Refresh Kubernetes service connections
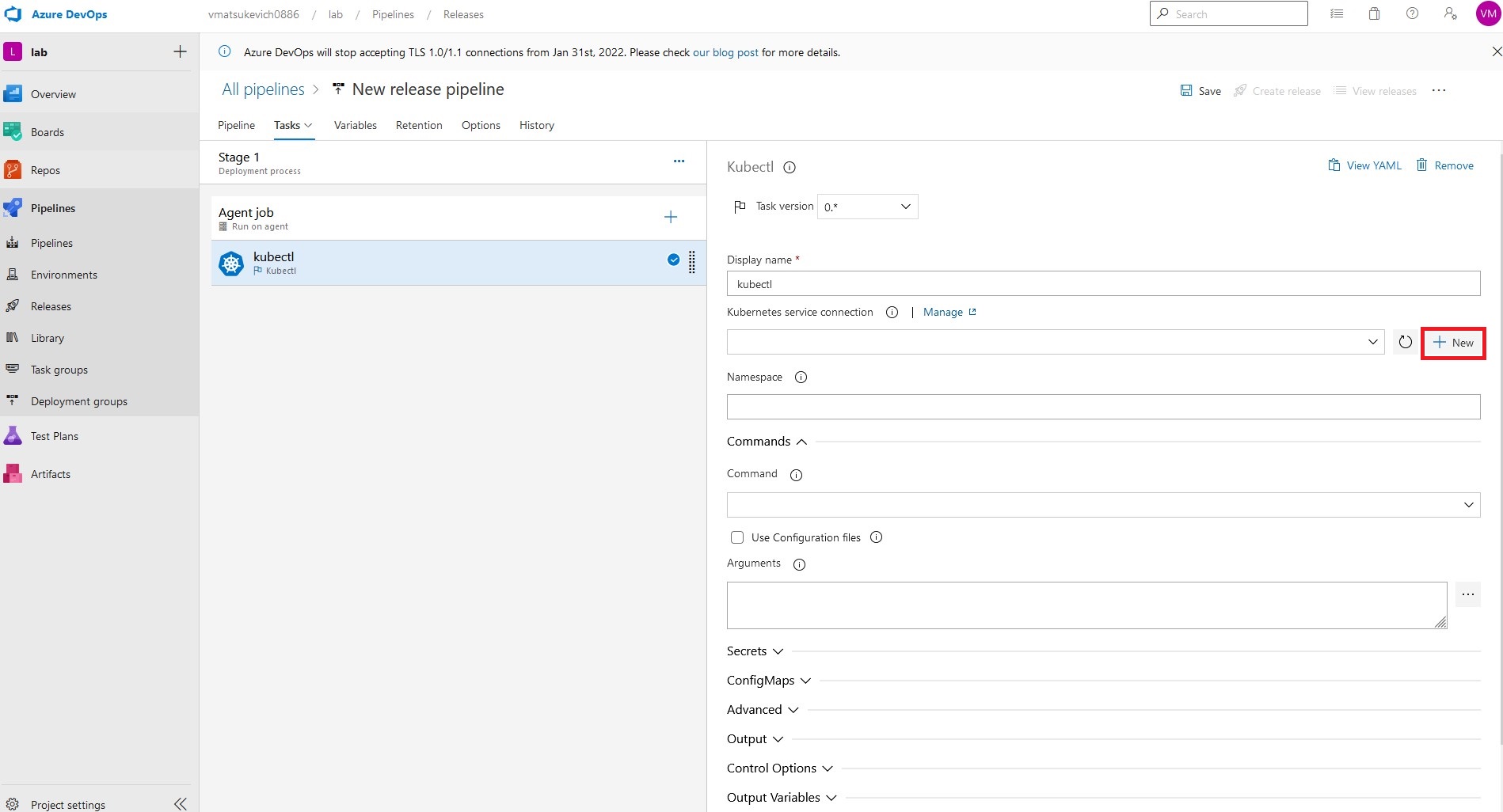 pos(1406,342)
